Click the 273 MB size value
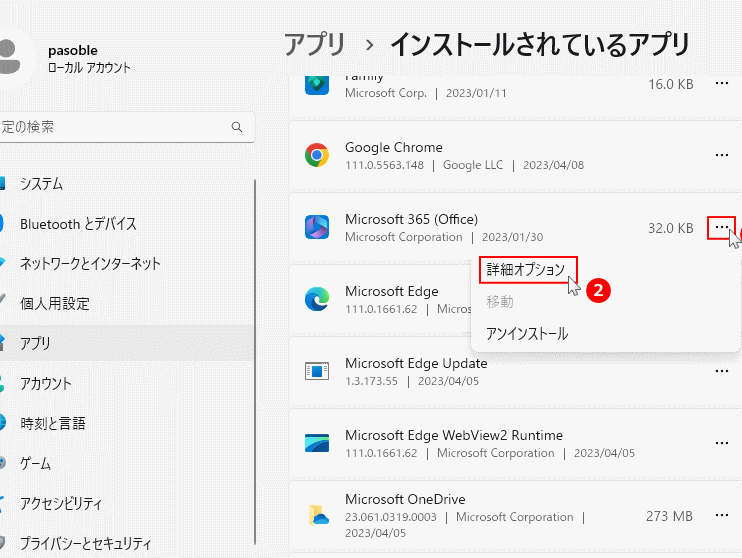The width and height of the screenshot is (742, 558). pyautogui.click(x=670, y=515)
